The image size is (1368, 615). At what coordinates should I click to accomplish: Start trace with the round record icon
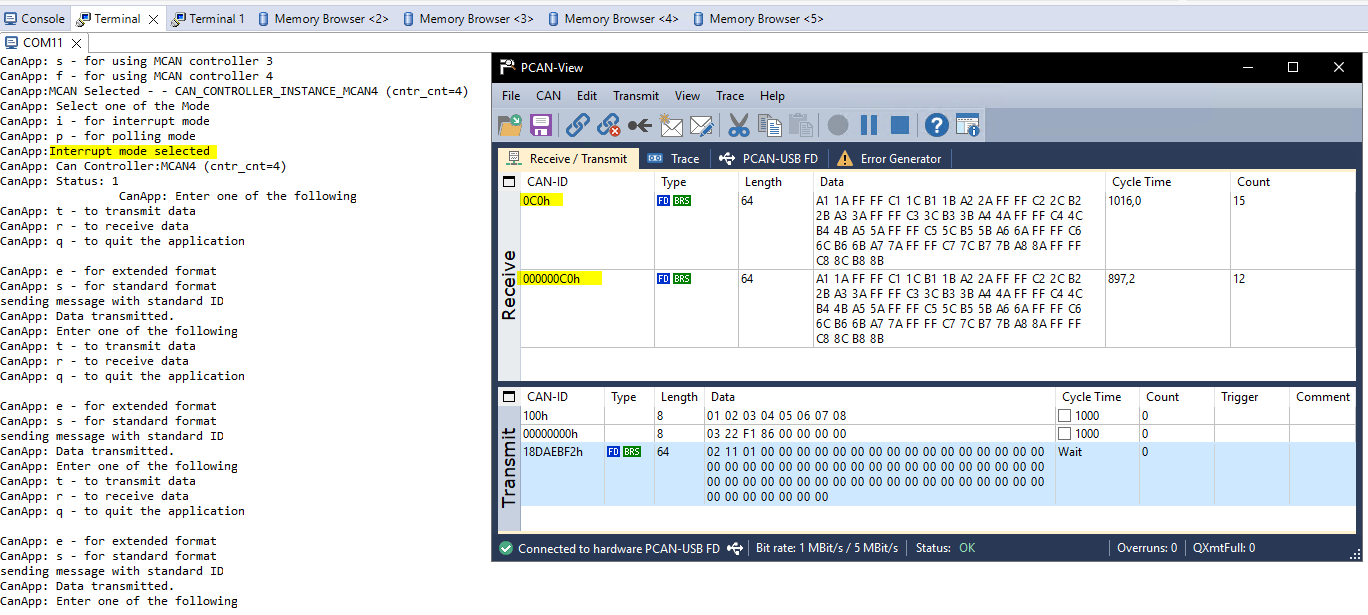point(838,125)
